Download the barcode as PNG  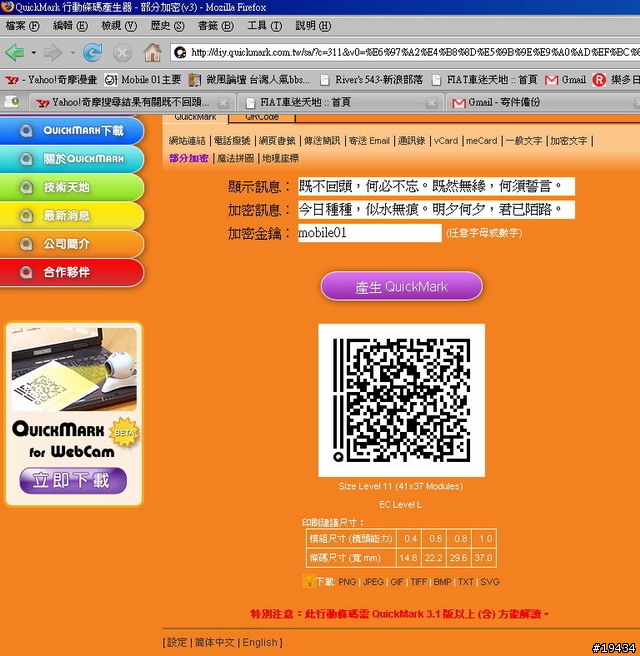pos(347,582)
